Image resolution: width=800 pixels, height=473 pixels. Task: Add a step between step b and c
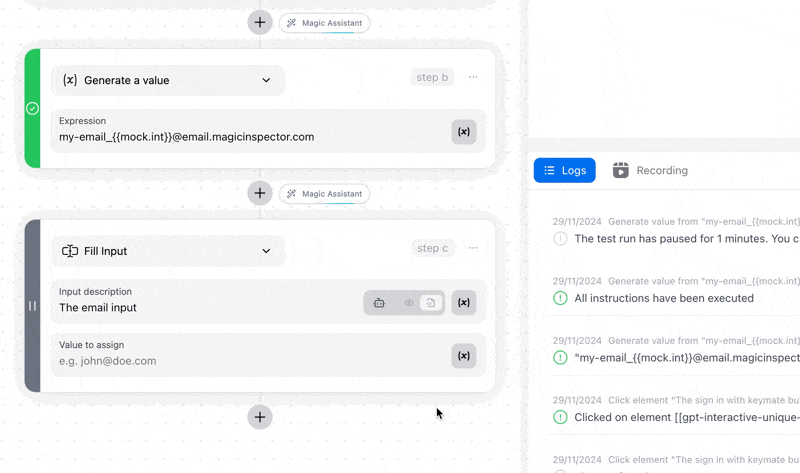260,193
